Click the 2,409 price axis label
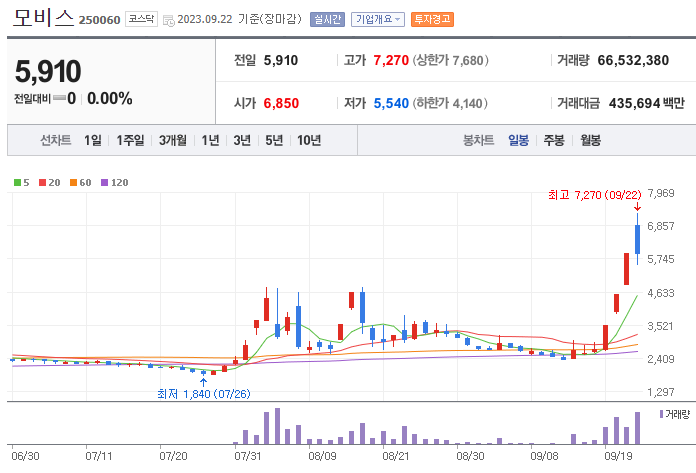The height and width of the screenshot is (473, 696). (660, 359)
